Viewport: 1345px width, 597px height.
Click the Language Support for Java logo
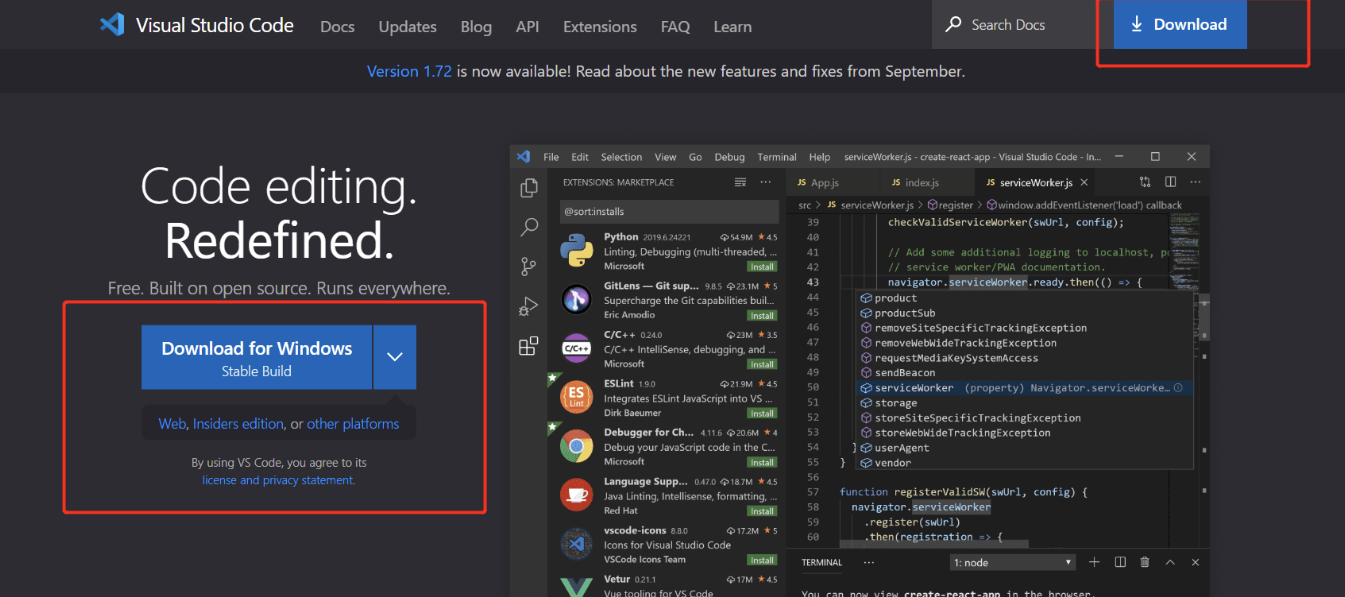click(x=577, y=494)
